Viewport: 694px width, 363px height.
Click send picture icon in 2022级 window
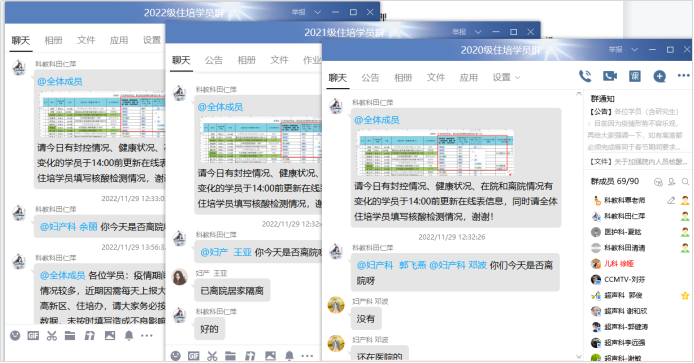(110, 336)
